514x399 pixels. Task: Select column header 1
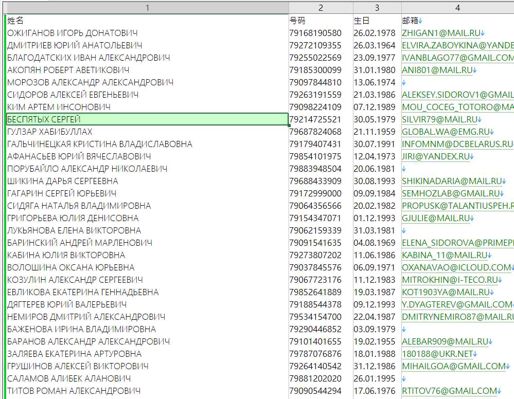point(147,7)
